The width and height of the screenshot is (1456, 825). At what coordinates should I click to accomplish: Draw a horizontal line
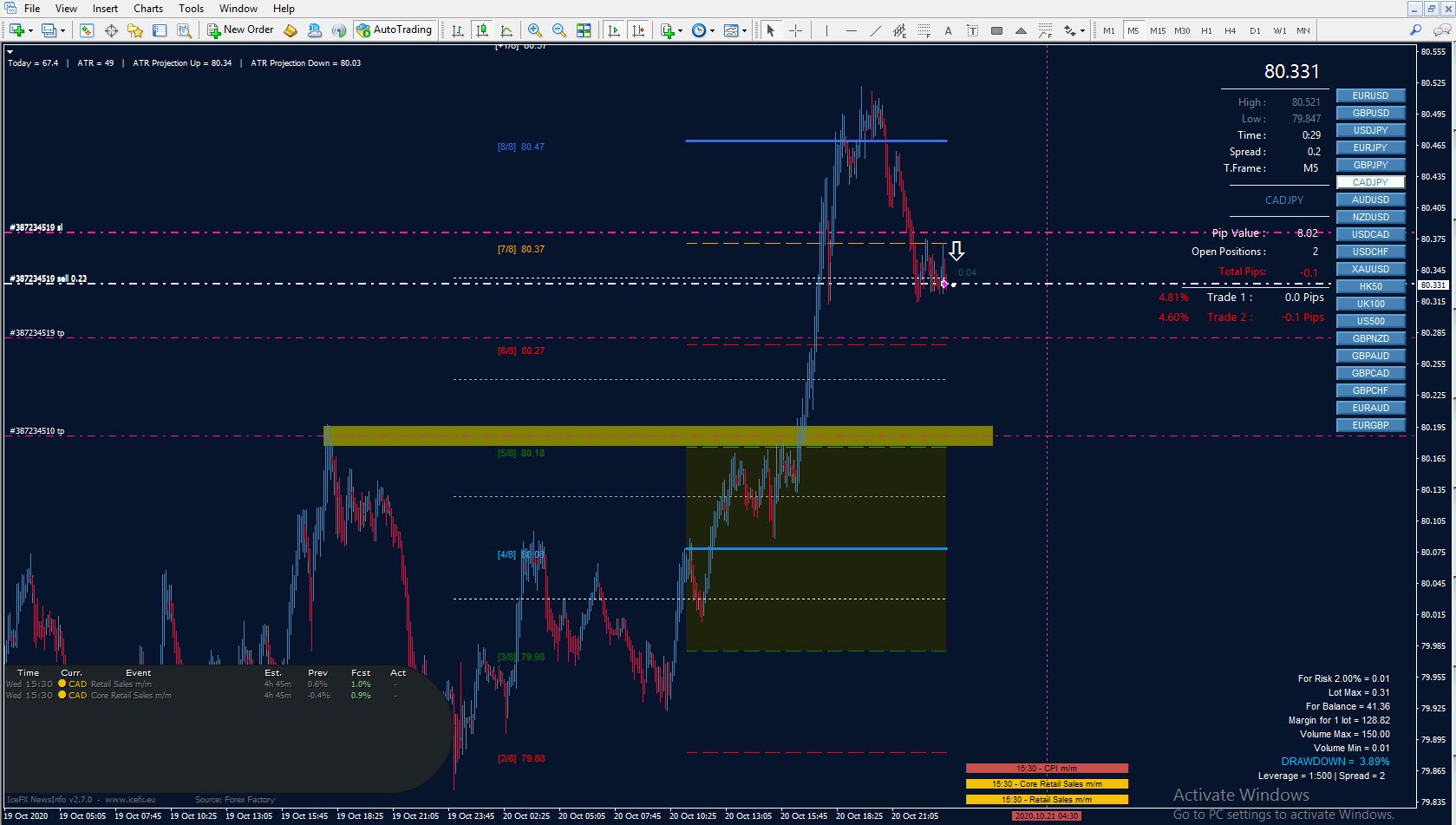852,30
